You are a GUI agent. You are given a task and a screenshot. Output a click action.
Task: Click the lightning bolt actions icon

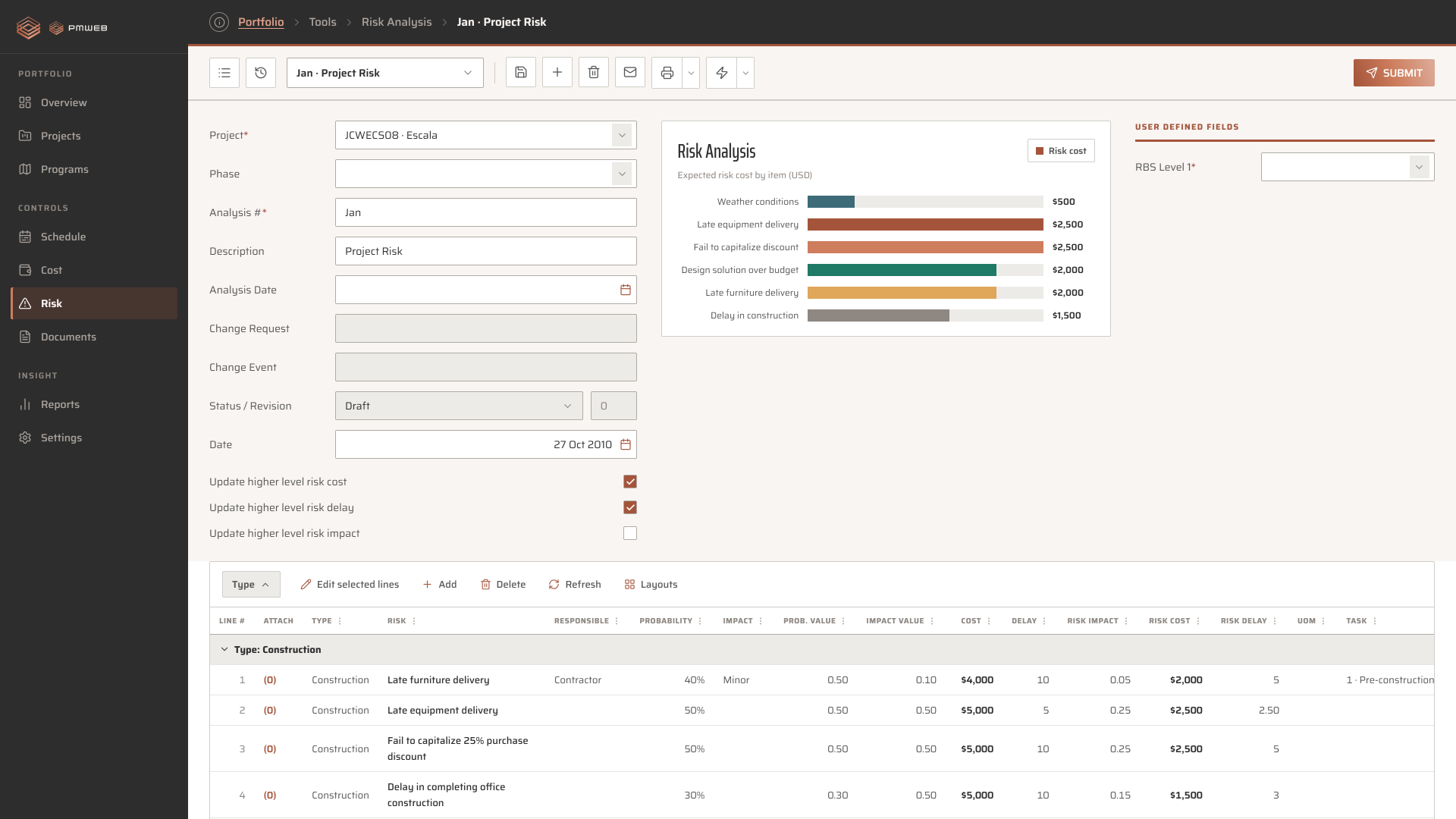pos(722,73)
